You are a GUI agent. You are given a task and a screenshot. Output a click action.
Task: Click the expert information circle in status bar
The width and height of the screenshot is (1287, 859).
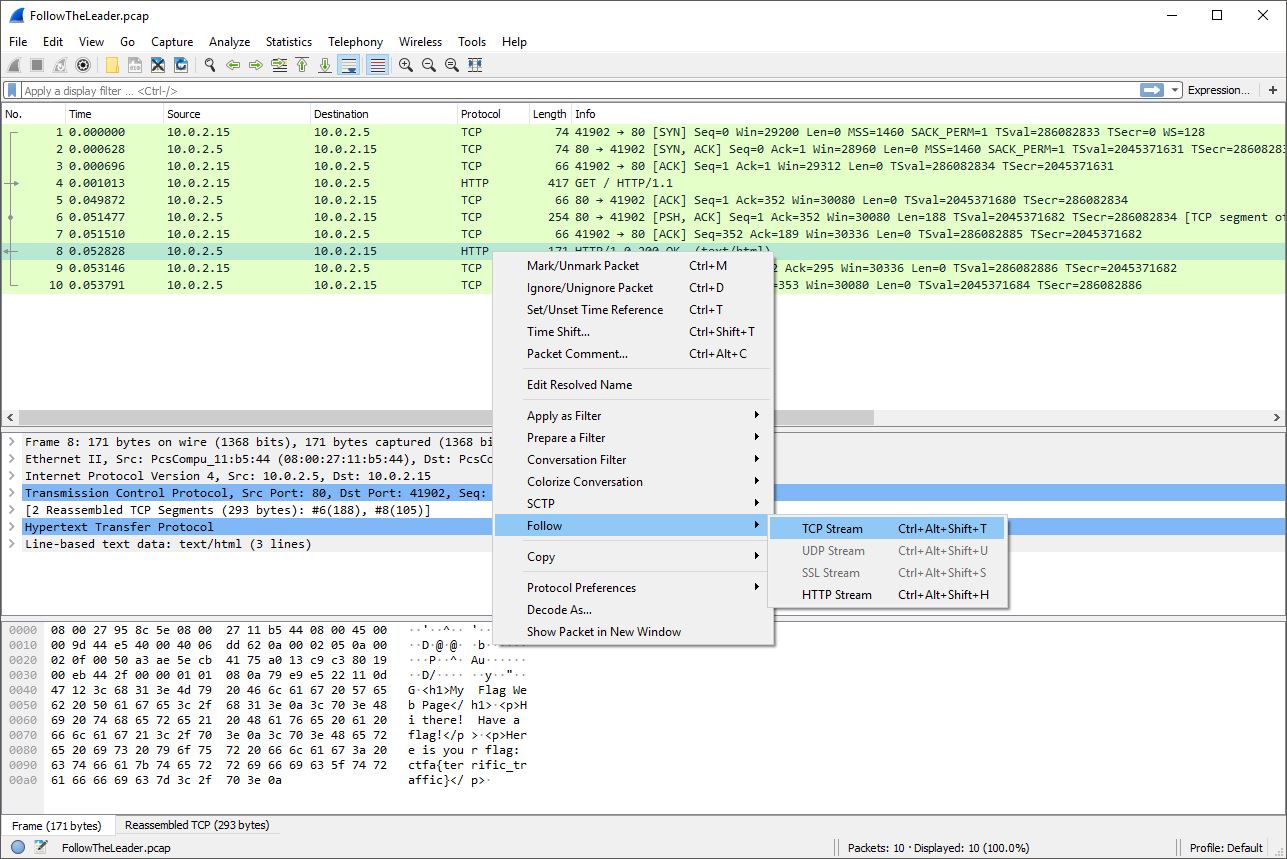18,848
